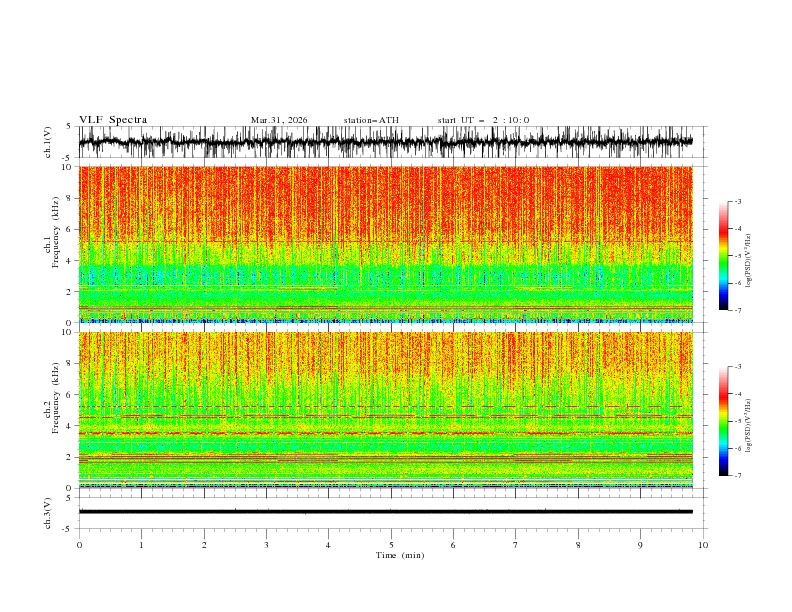The image size is (792, 612).
Task: Click the time axis tick label "1"
Action: 141,545
